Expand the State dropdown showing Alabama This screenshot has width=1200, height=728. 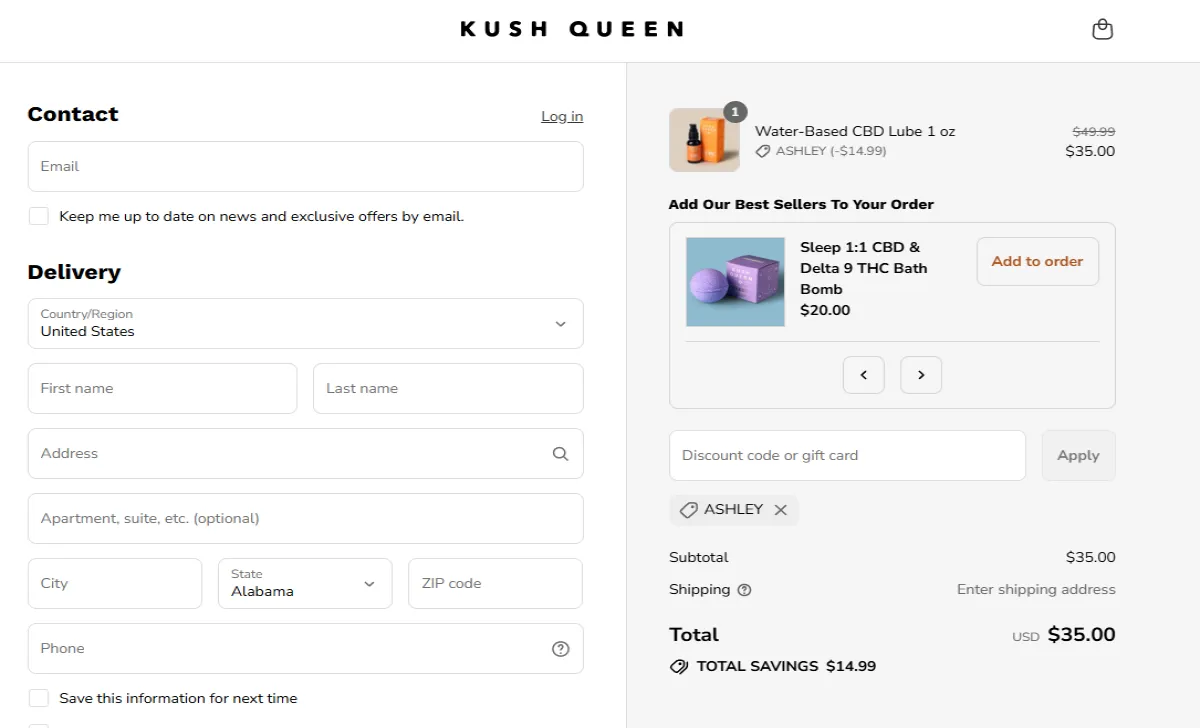click(305, 583)
